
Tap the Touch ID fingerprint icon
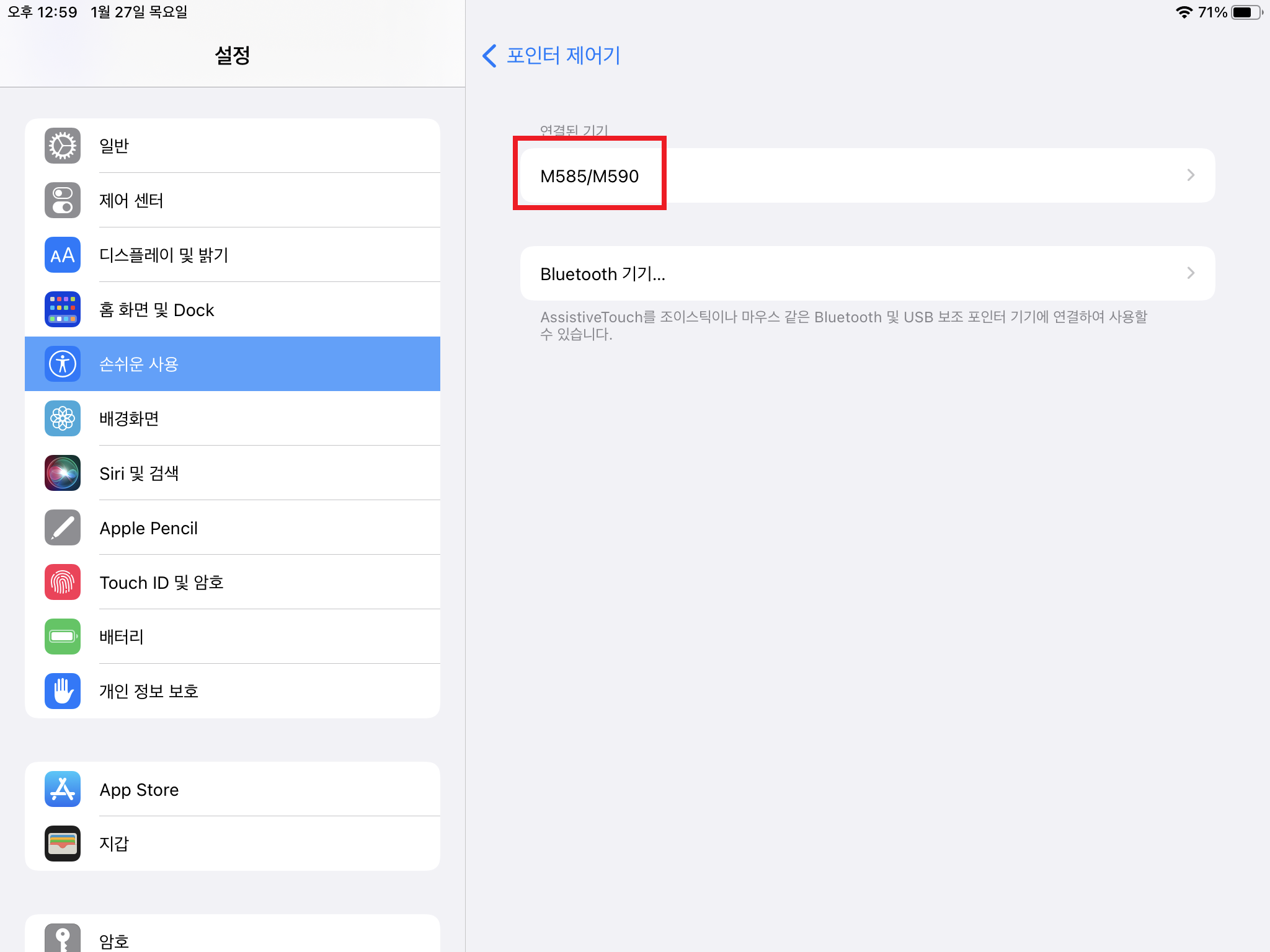[63, 582]
